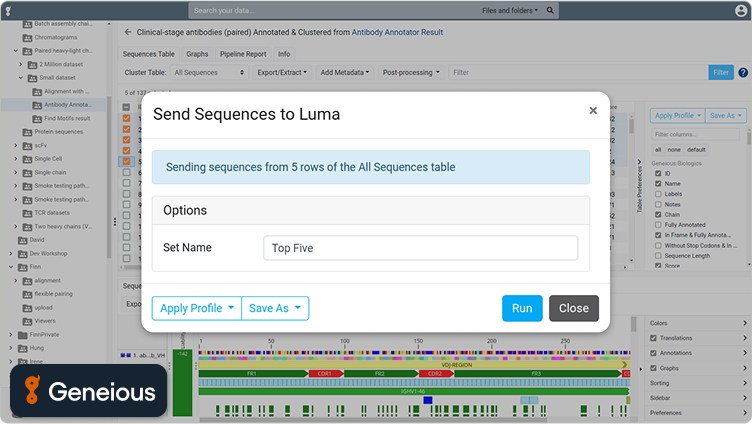Click the blue help question mark icon
Image resolution: width=752 pixels, height=424 pixels.
743,72
